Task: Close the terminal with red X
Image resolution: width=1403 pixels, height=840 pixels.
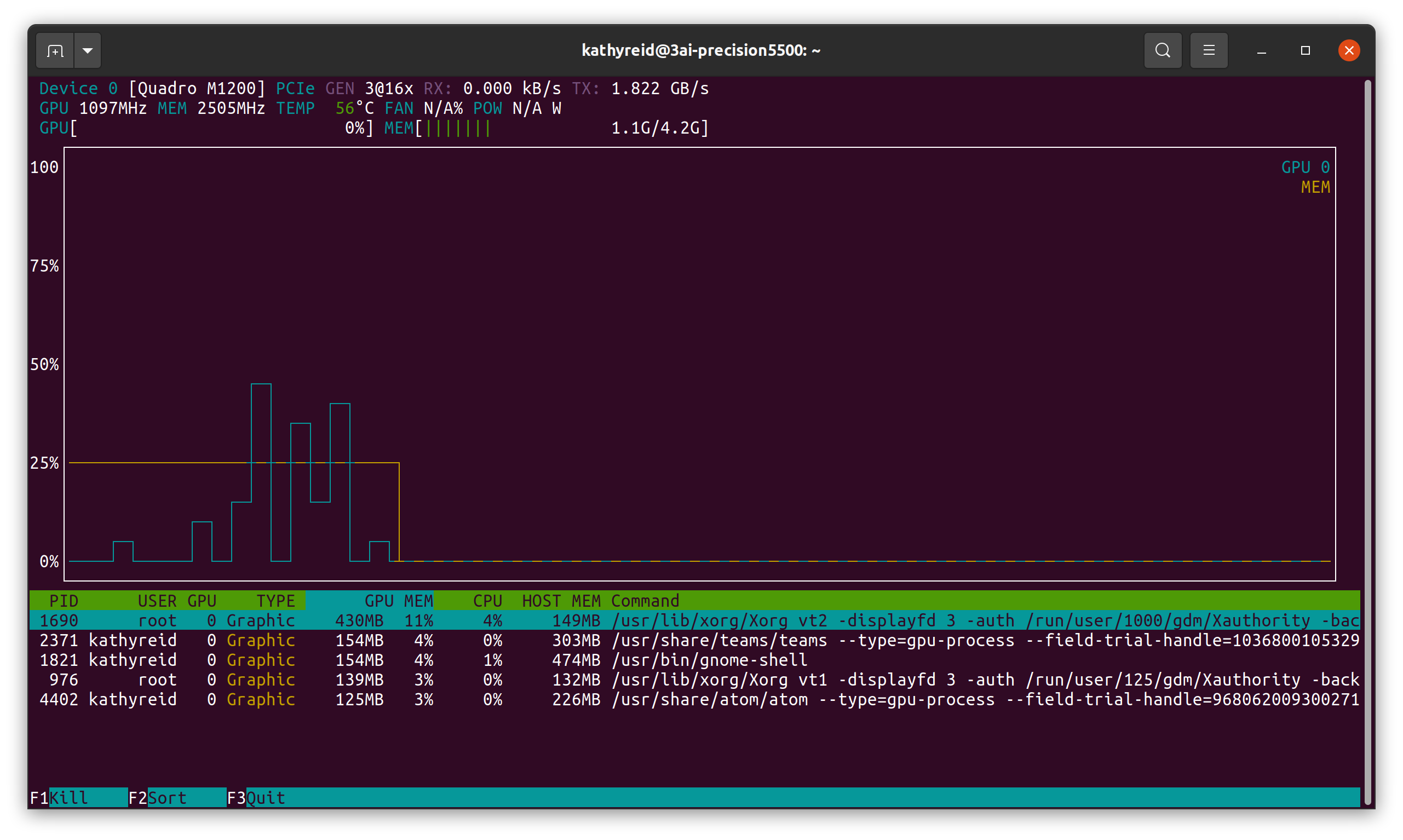Action: (x=1349, y=51)
